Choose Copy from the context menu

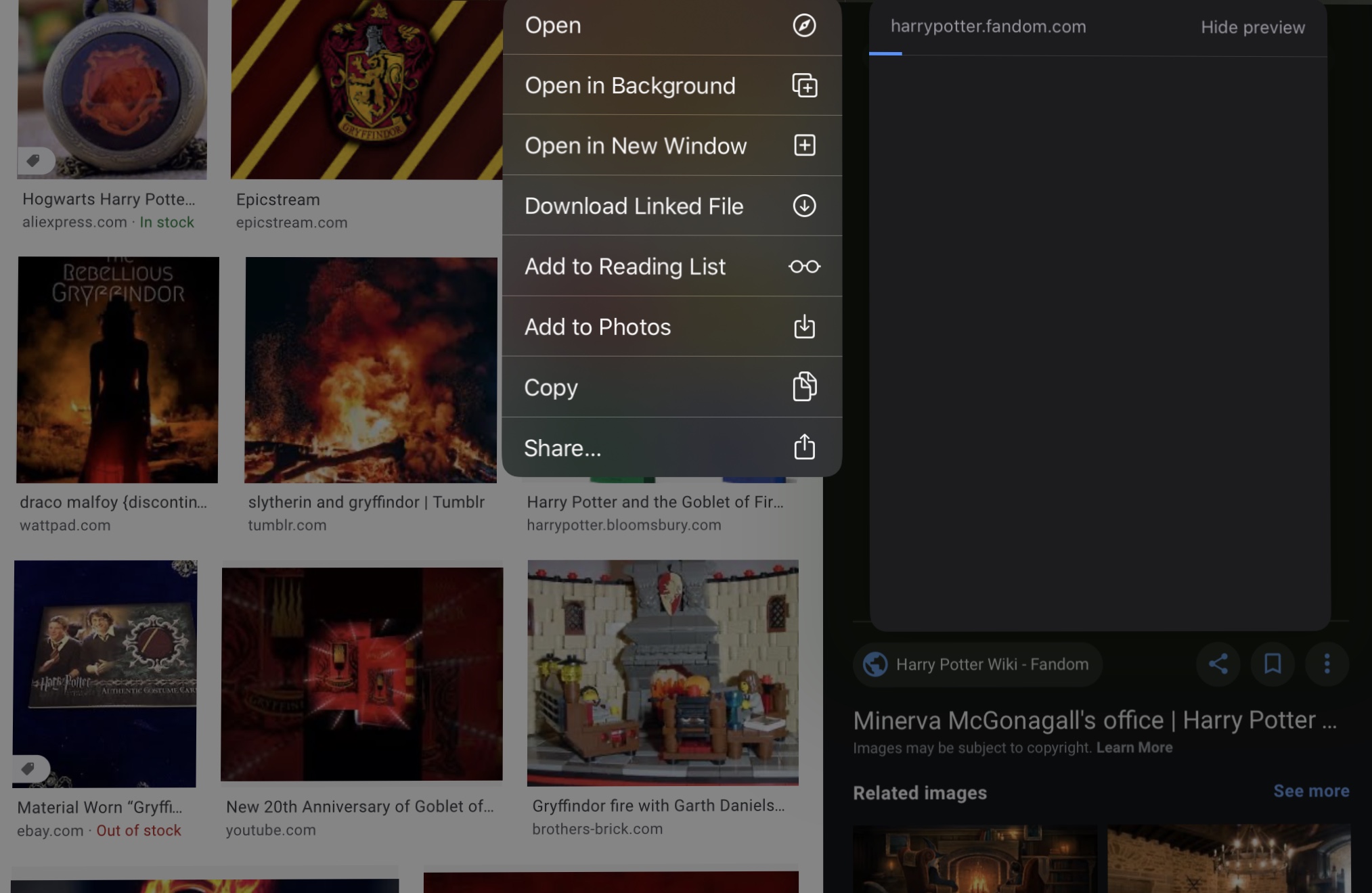pyautogui.click(x=551, y=388)
